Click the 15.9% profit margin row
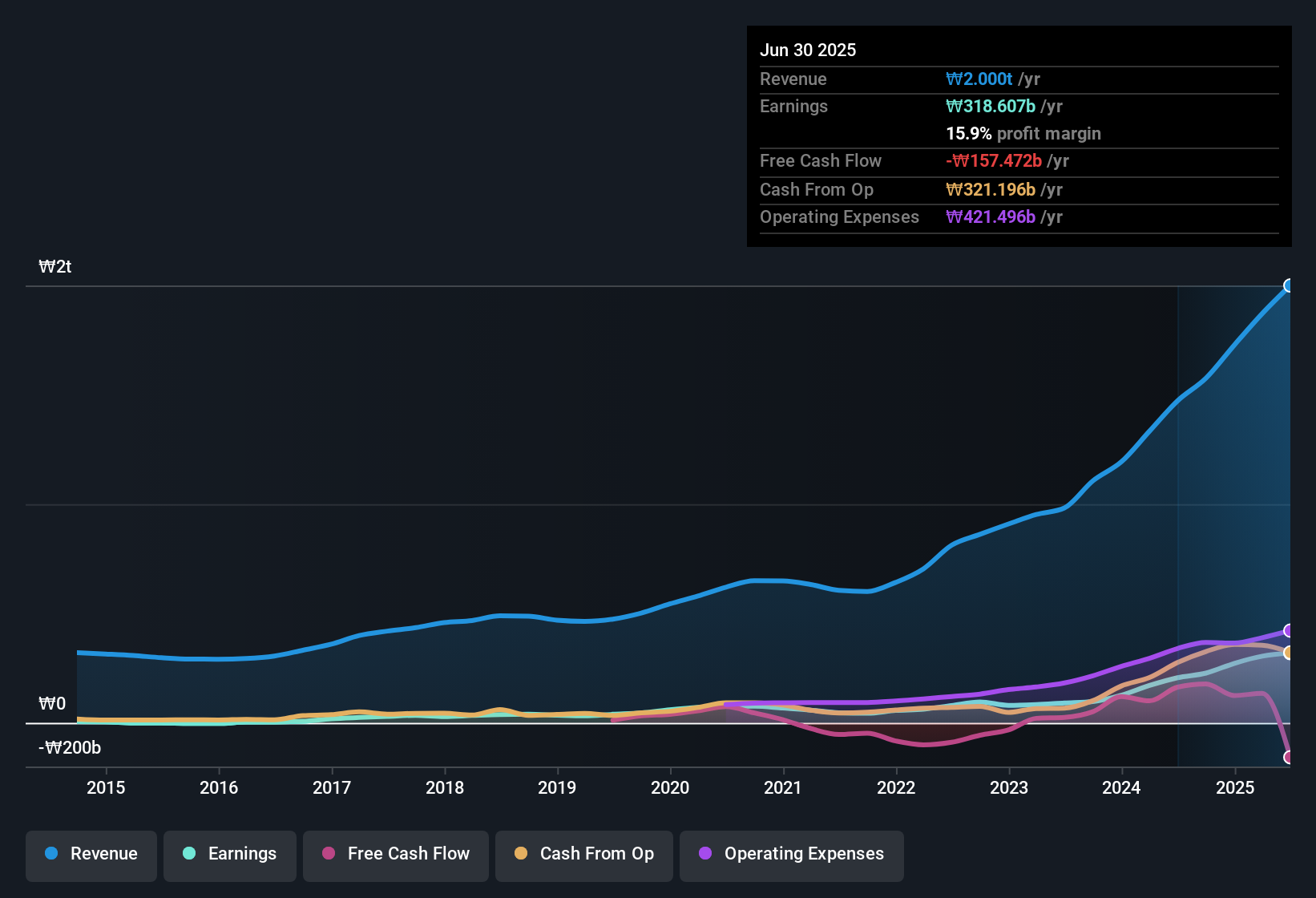 [1023, 133]
